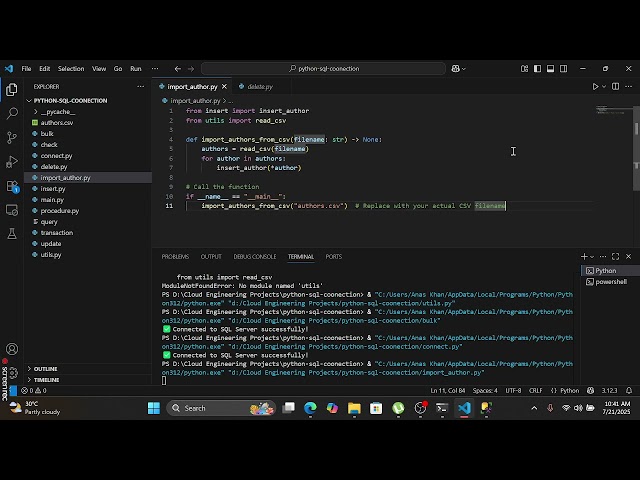
Task: Open Remote Explorer view
Action: pos(12,210)
